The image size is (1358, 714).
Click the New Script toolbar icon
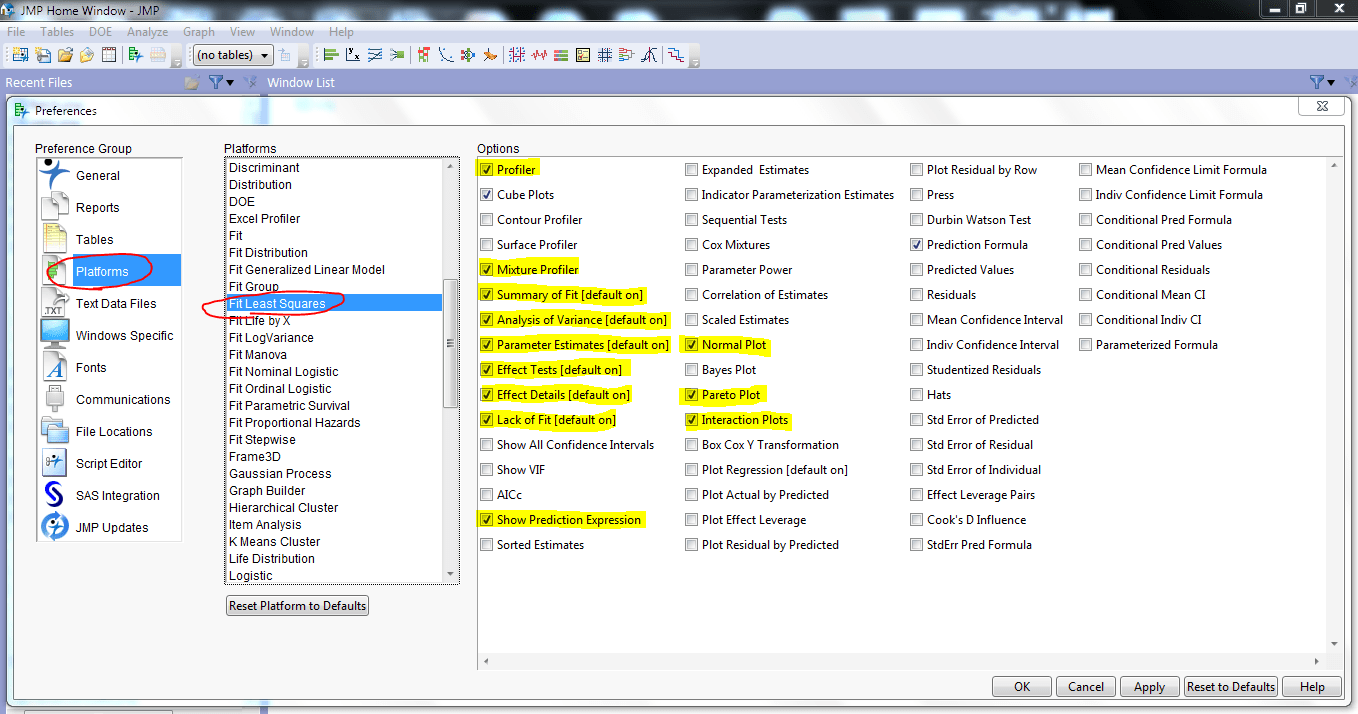tap(42, 55)
